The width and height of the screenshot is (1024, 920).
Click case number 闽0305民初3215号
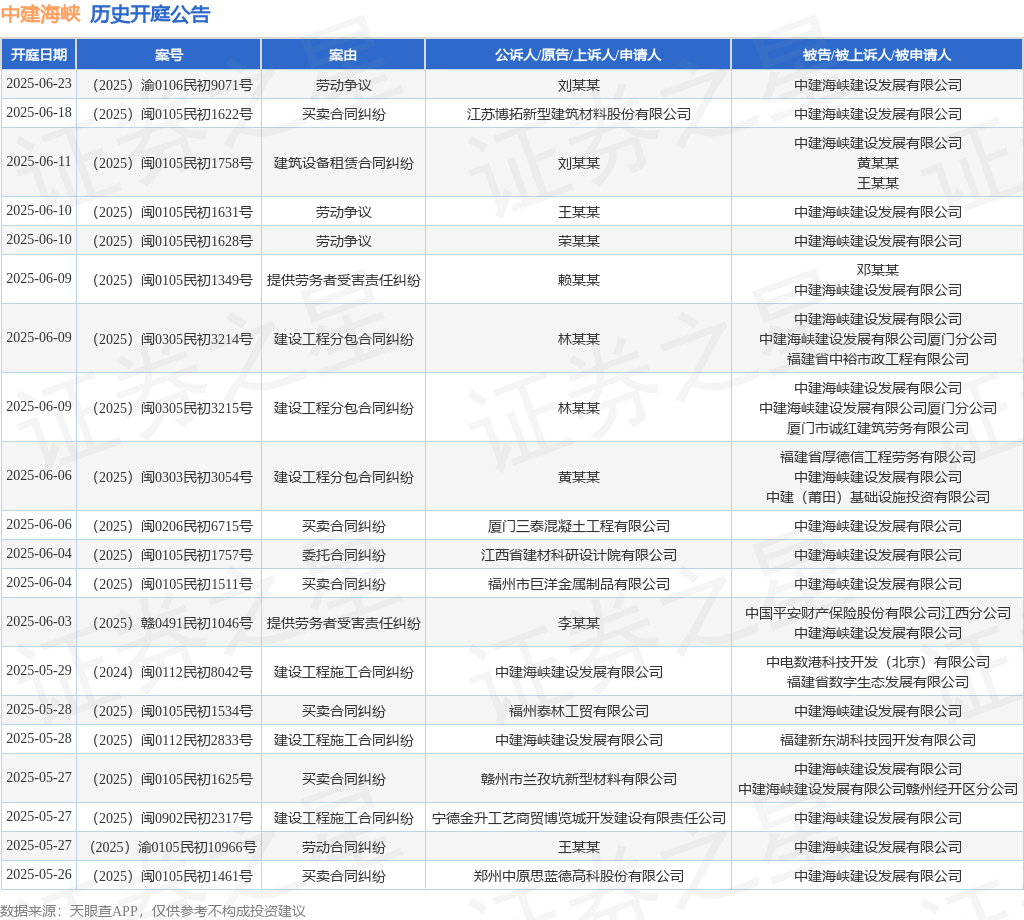coord(172,407)
